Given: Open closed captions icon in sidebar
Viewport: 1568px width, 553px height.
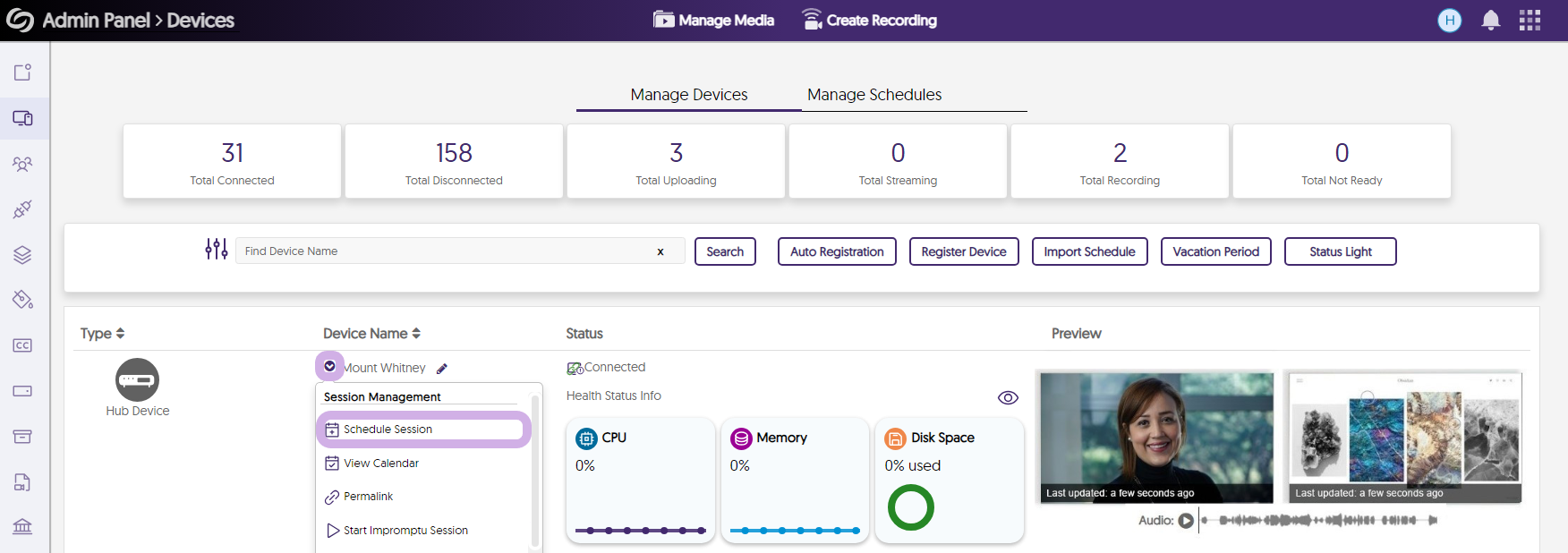Looking at the screenshot, I should click(22, 345).
